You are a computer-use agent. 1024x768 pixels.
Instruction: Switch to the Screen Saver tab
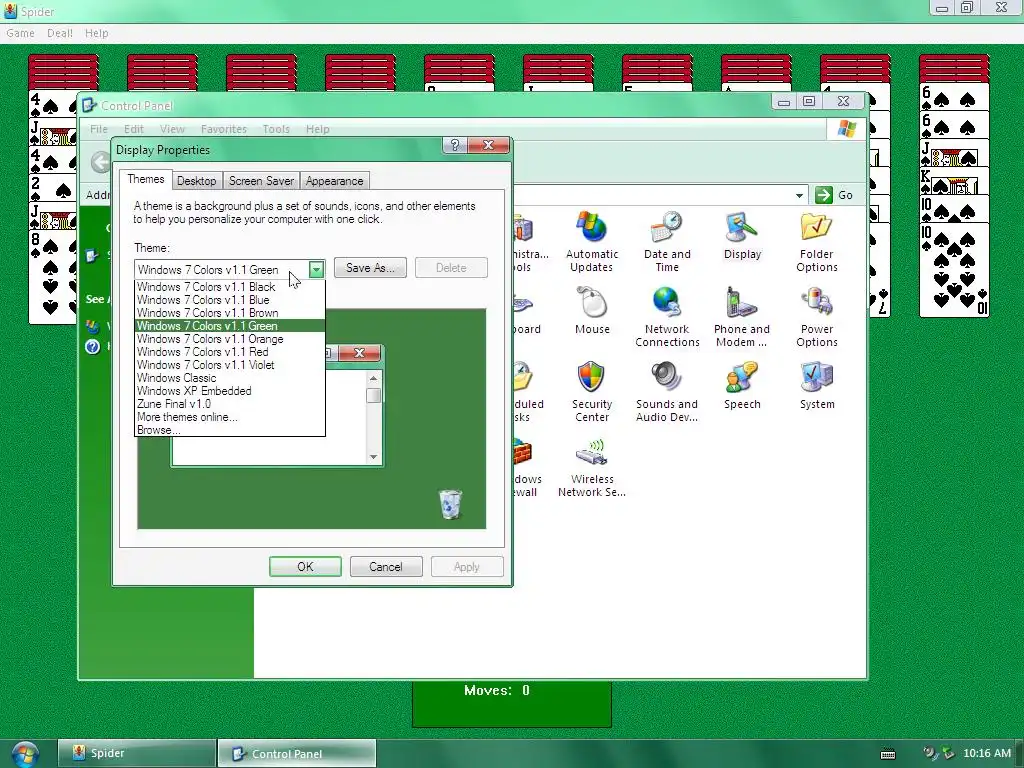(261, 181)
